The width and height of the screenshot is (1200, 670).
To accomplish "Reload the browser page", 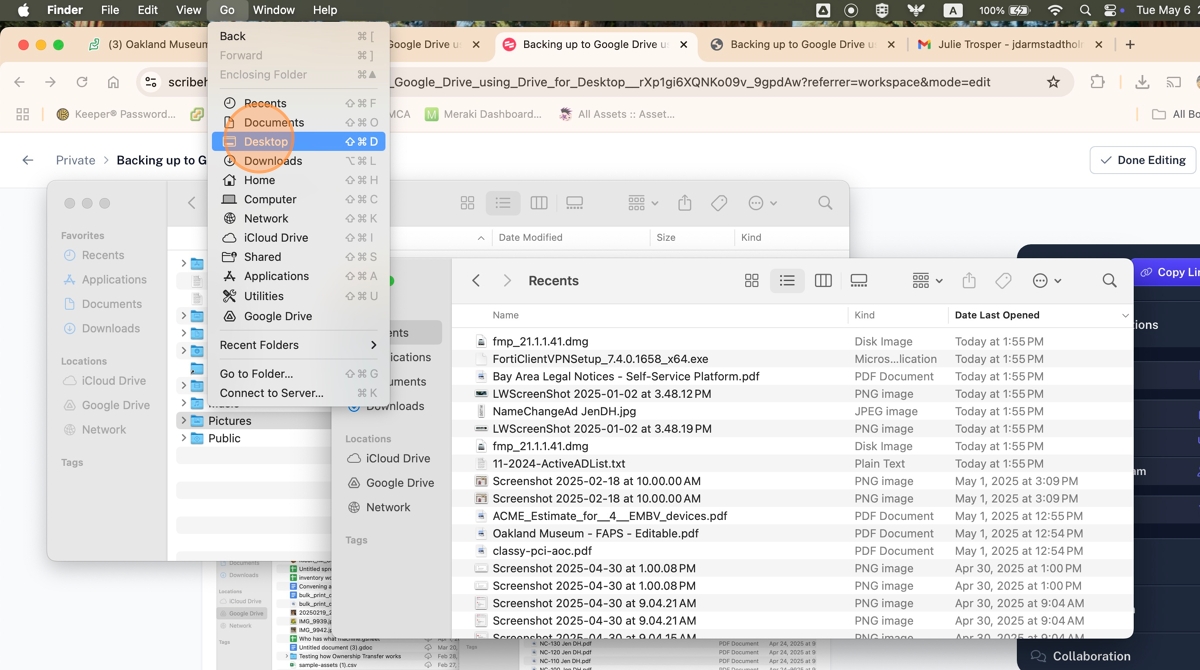I will tap(82, 82).
